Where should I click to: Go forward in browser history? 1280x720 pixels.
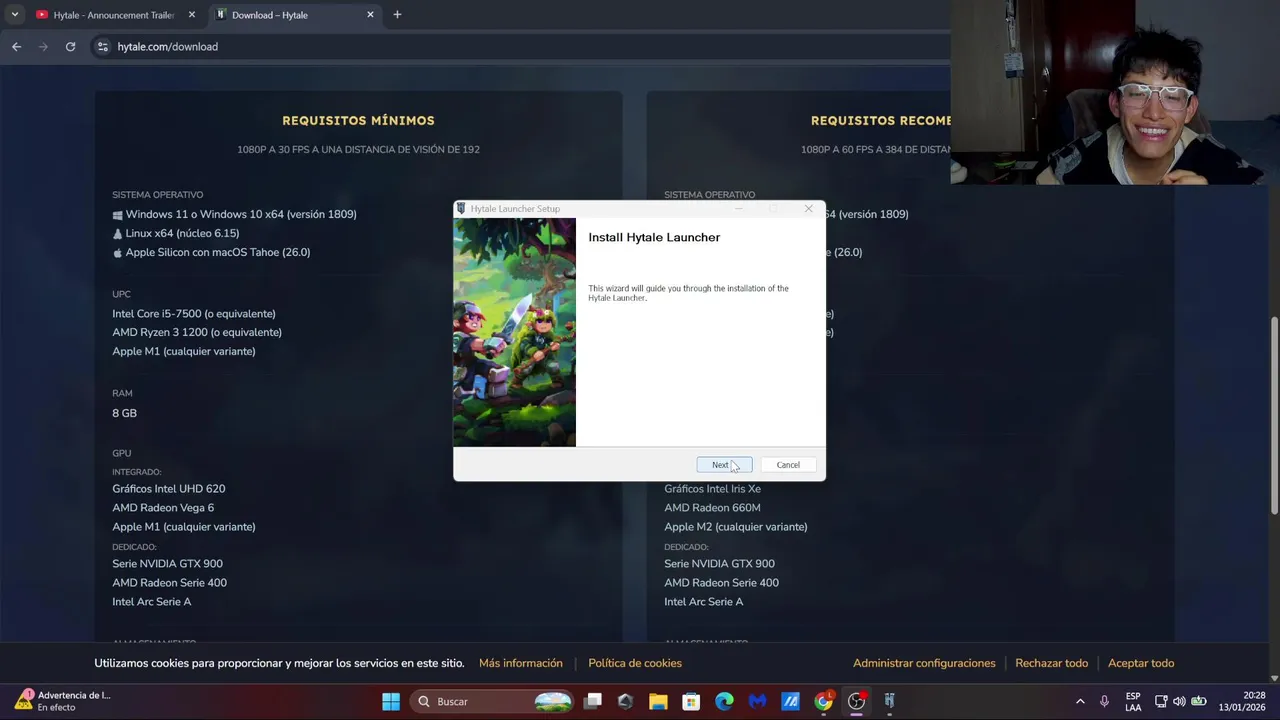point(43,47)
